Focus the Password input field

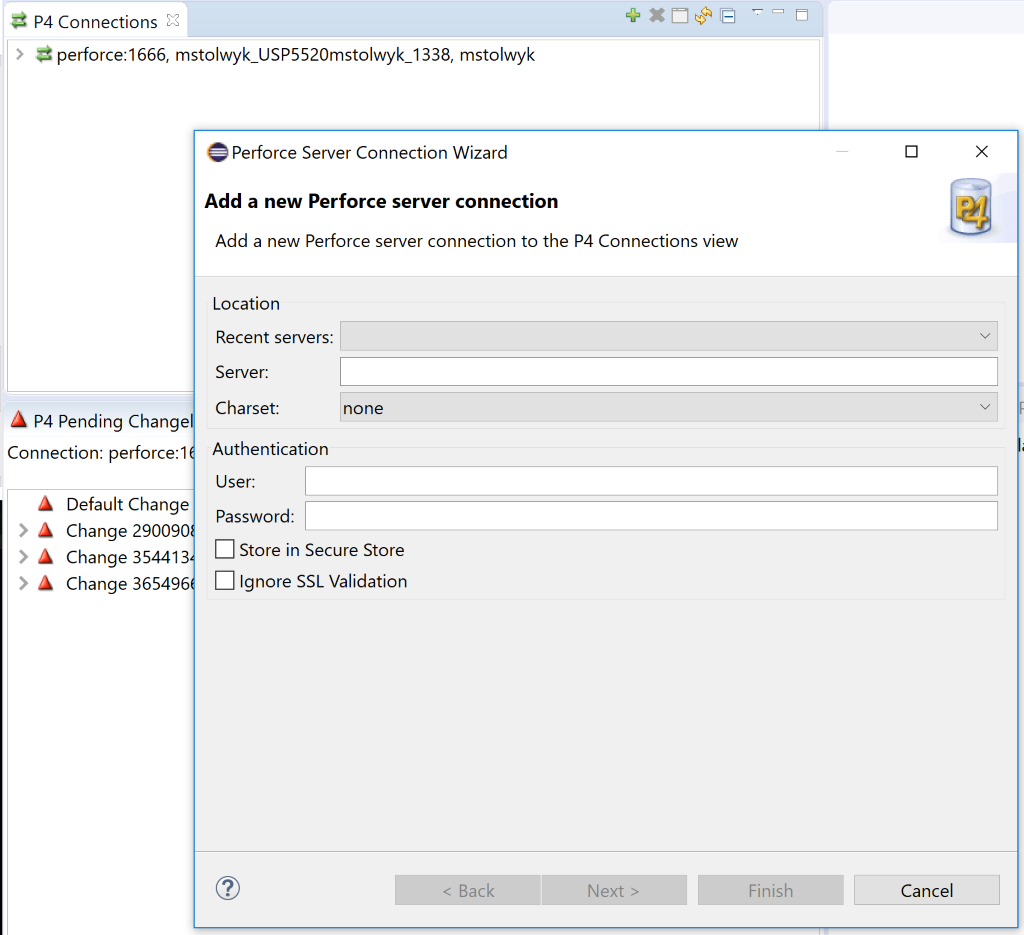651,516
